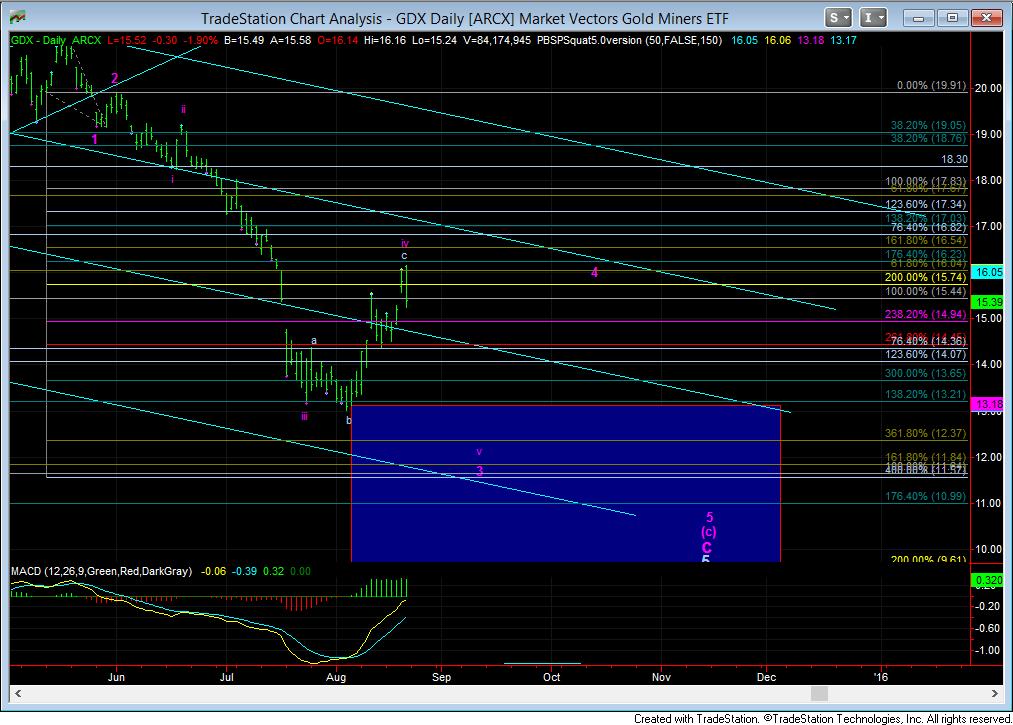Select the wave label "v" inside the blue box

point(479,452)
